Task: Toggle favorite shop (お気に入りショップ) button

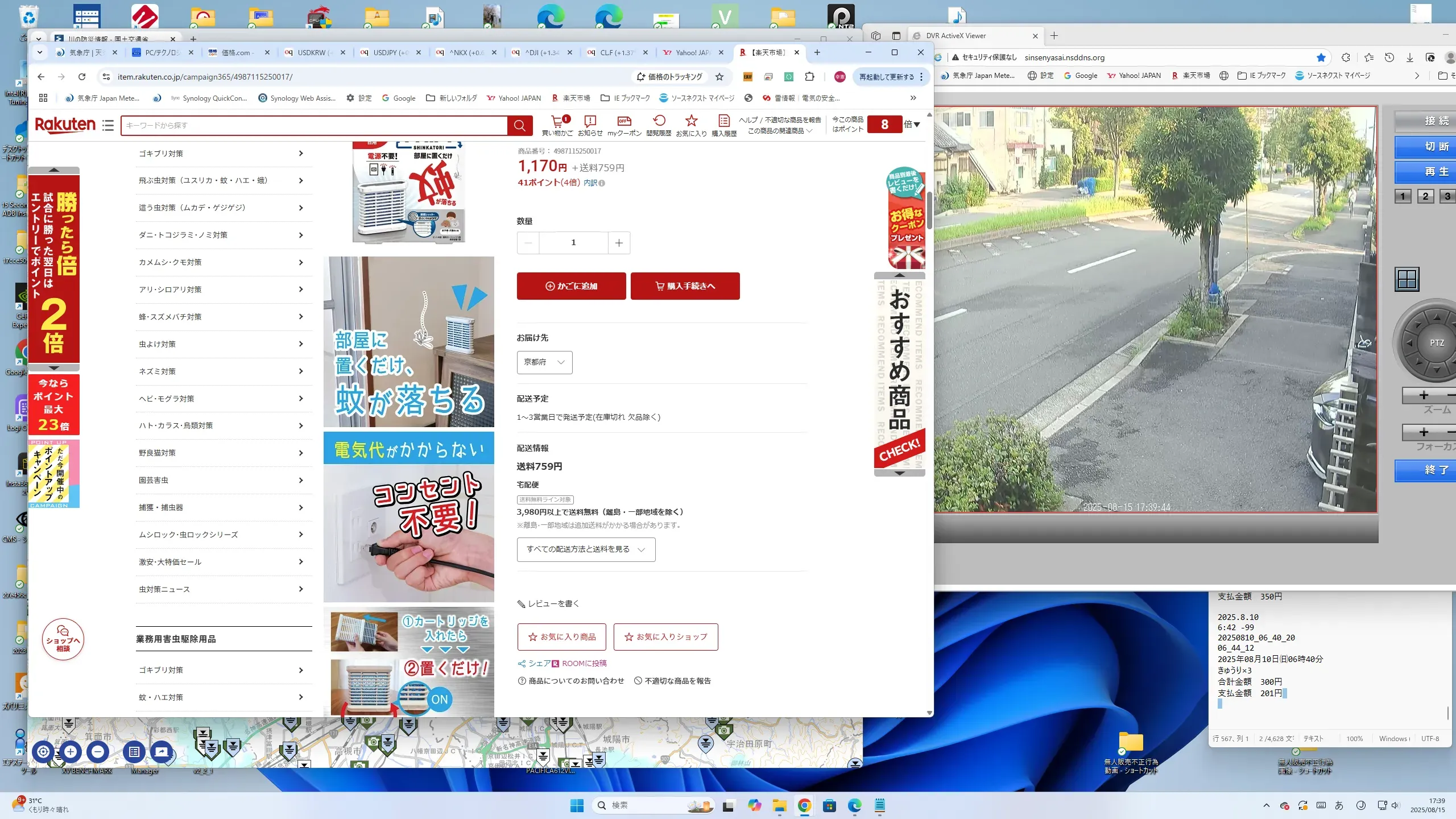Action: tap(665, 637)
